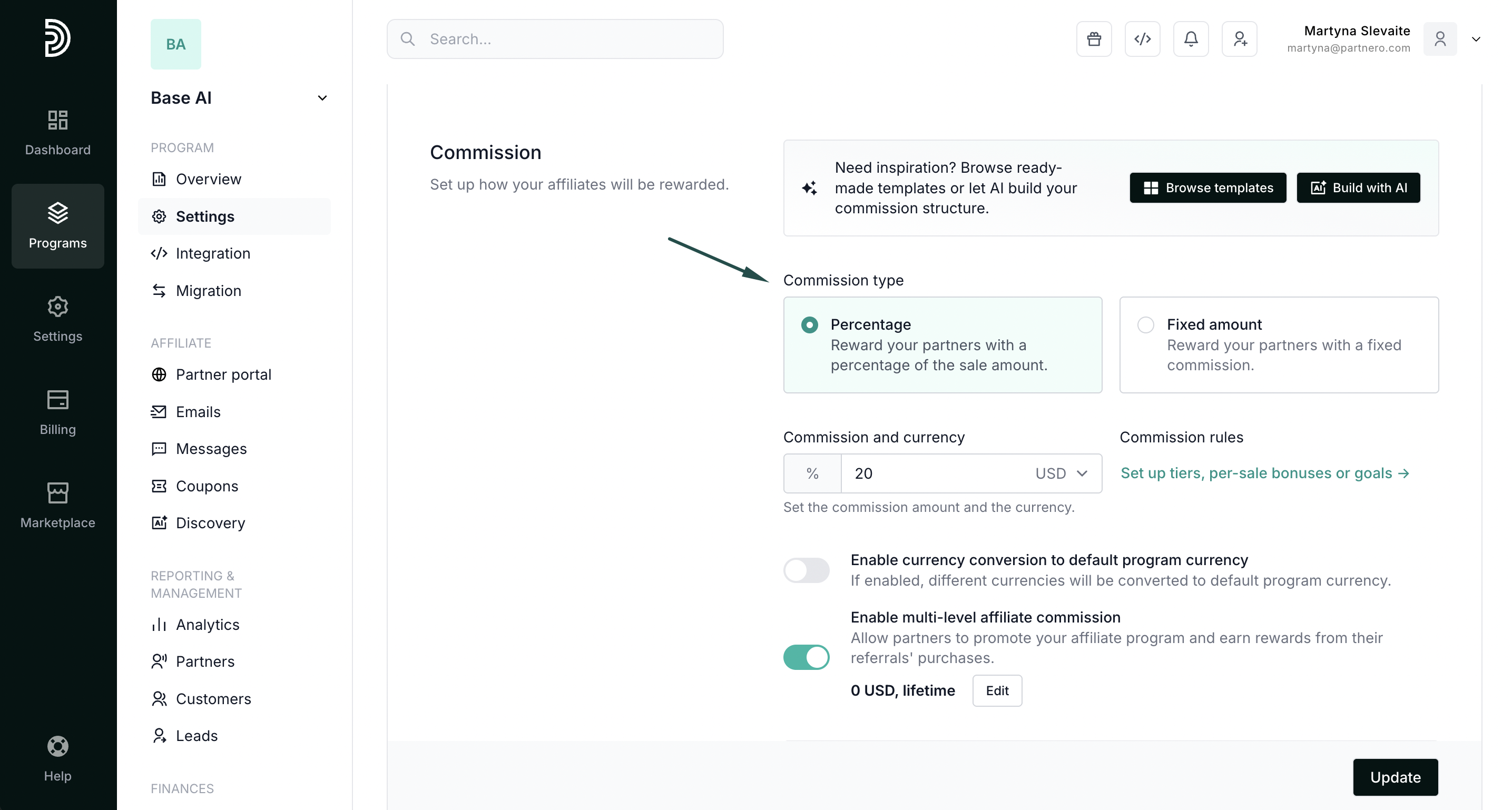The height and width of the screenshot is (810, 1512).
Task: Open tiers, per-sale bonuses or goals link
Action: tap(1264, 473)
